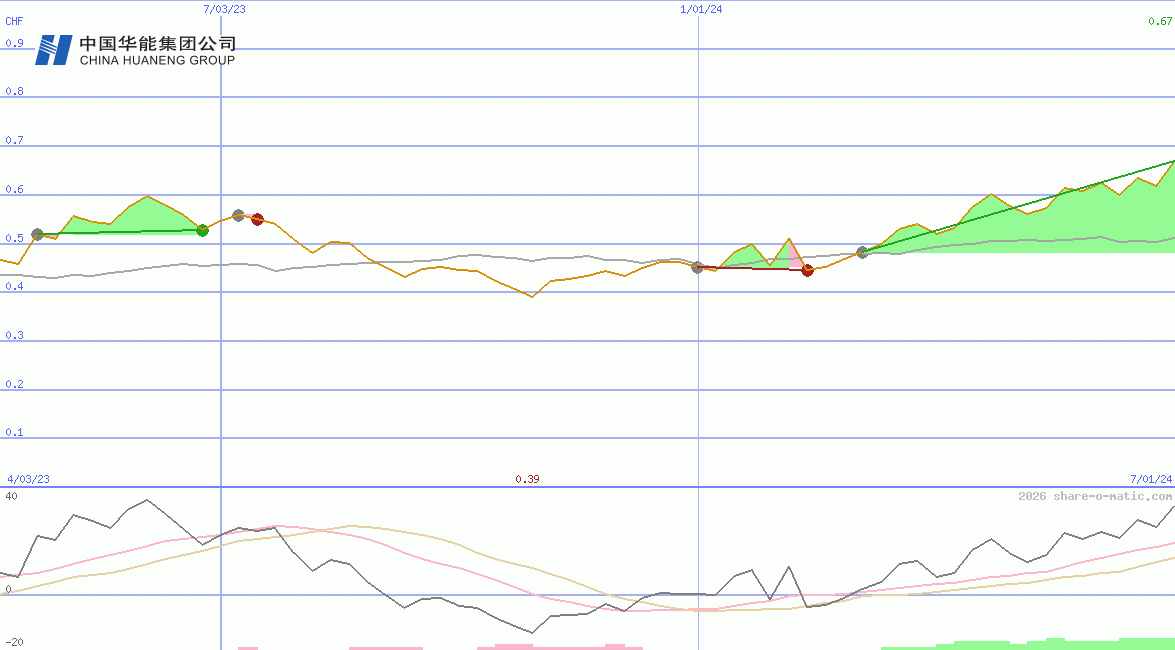Expand the lower indicator panel

click(588, 565)
